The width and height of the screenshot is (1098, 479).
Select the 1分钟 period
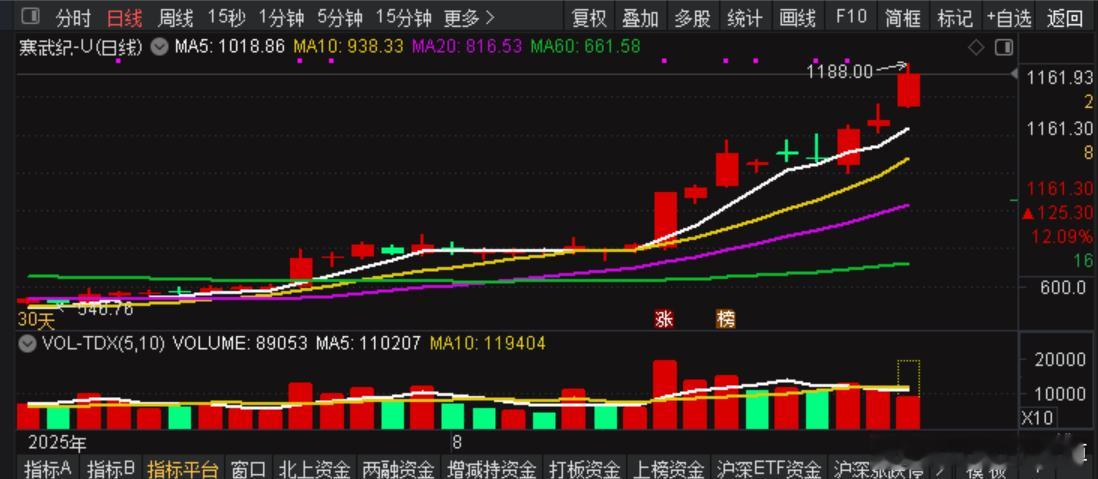tap(281, 18)
